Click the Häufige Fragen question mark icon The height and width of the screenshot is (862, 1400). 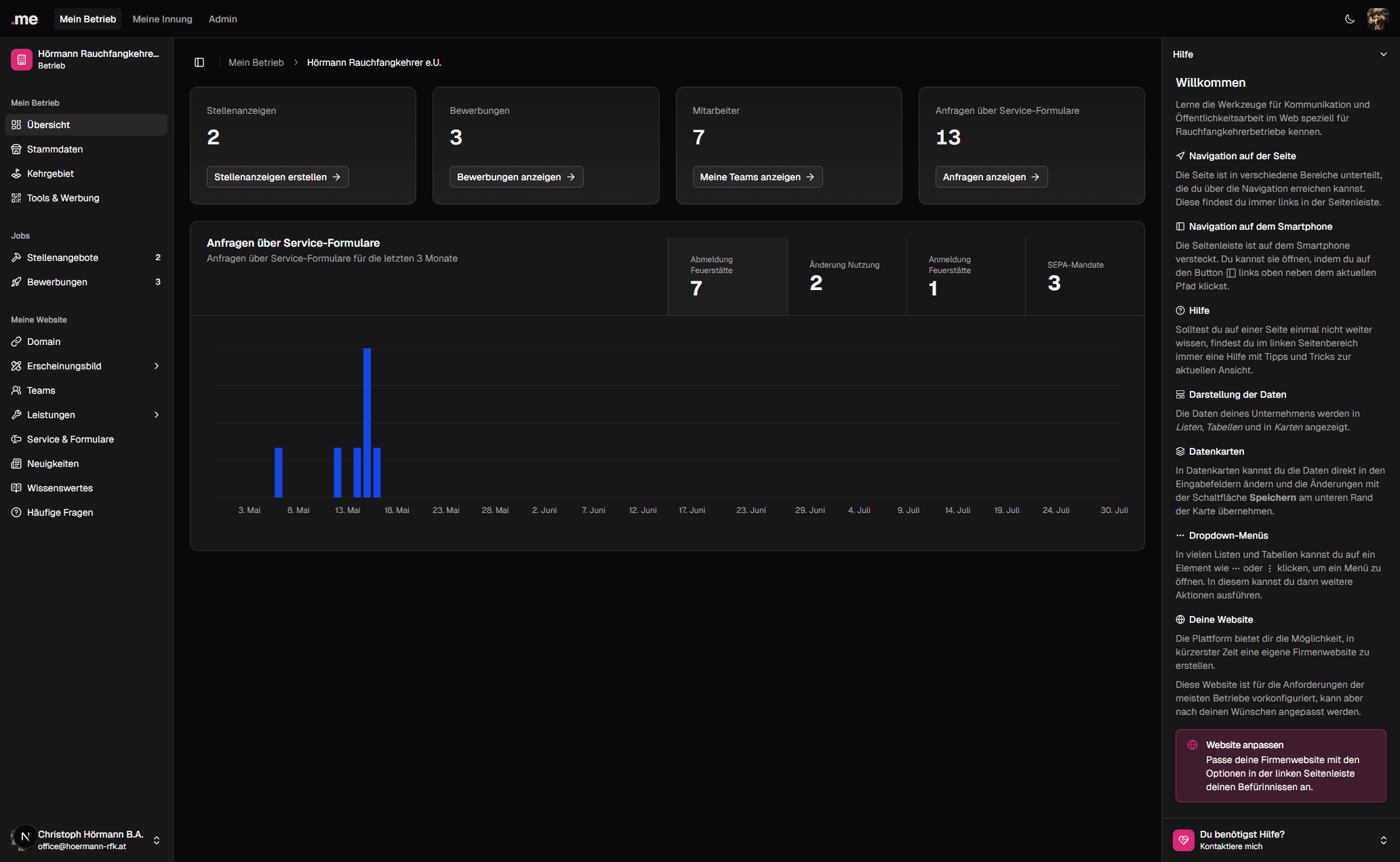(x=16, y=512)
